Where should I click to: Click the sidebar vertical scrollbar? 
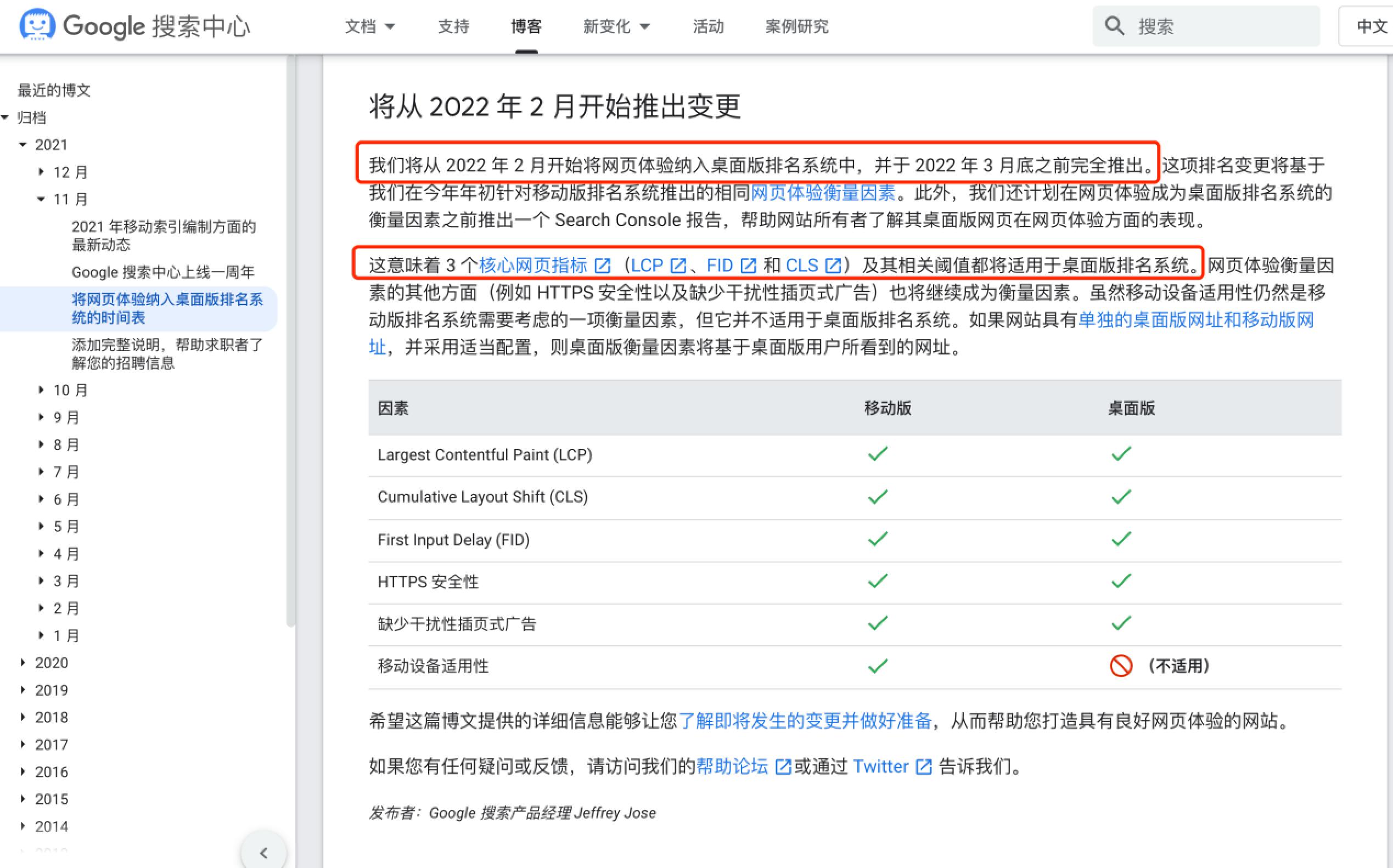[x=290, y=341]
